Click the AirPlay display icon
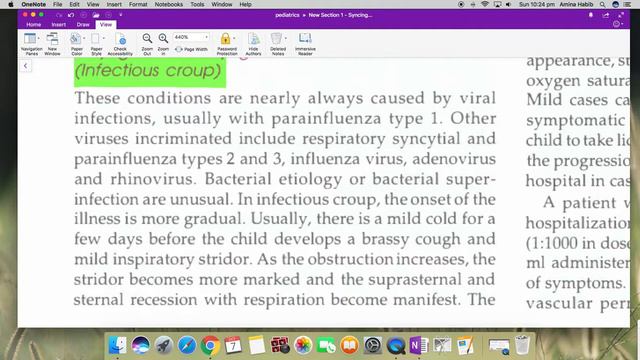Screen dimensions: 640x360 click(497, 4)
